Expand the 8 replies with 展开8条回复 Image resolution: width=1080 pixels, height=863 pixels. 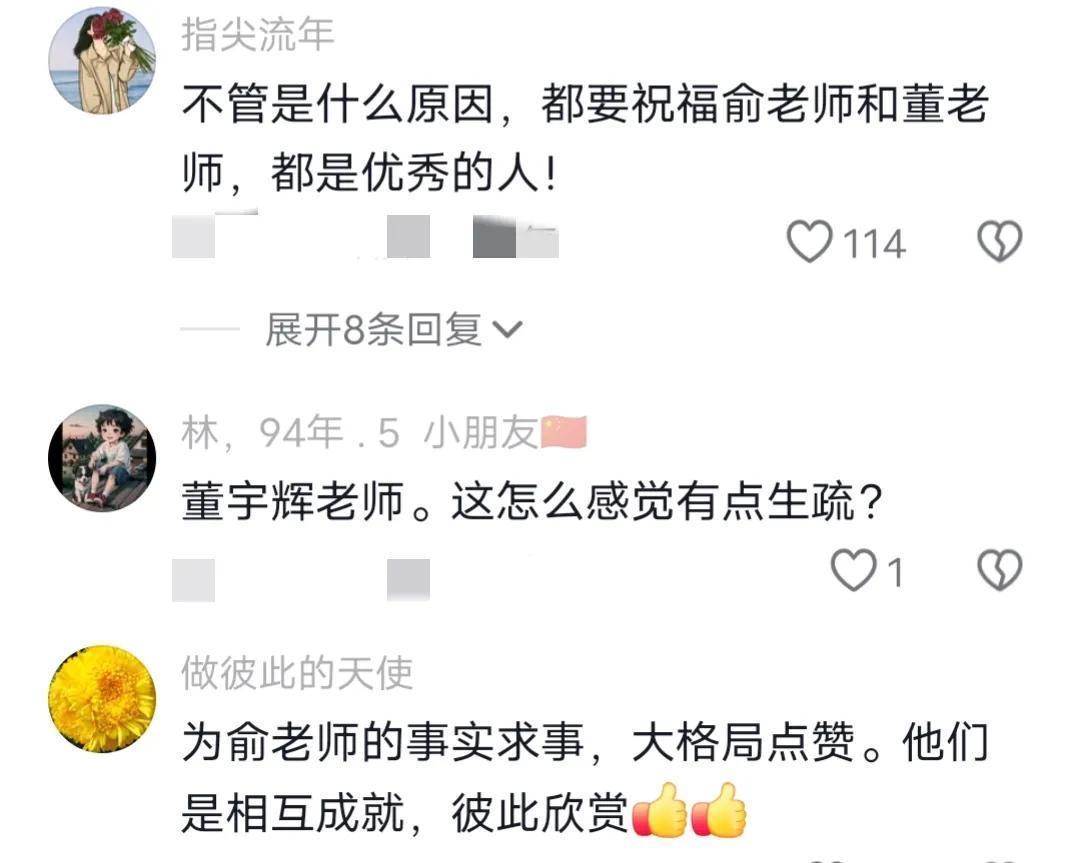tap(373, 329)
